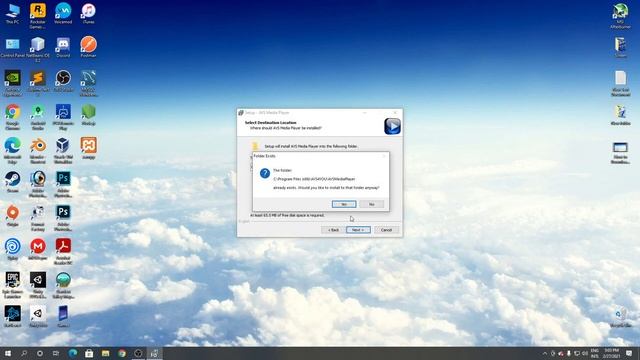Open MSI Afterburner desktop icon

pyautogui.click(x=620, y=16)
